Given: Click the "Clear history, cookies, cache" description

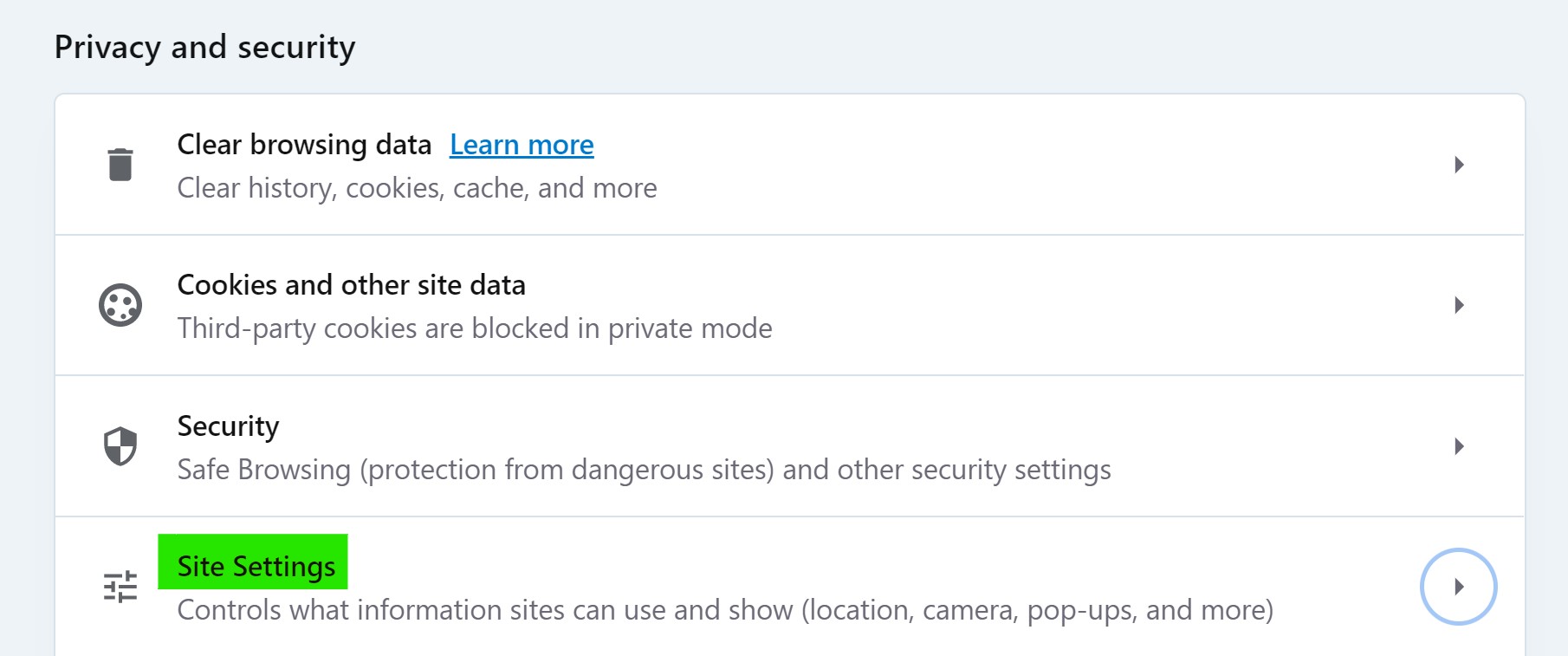Looking at the screenshot, I should tap(417, 188).
